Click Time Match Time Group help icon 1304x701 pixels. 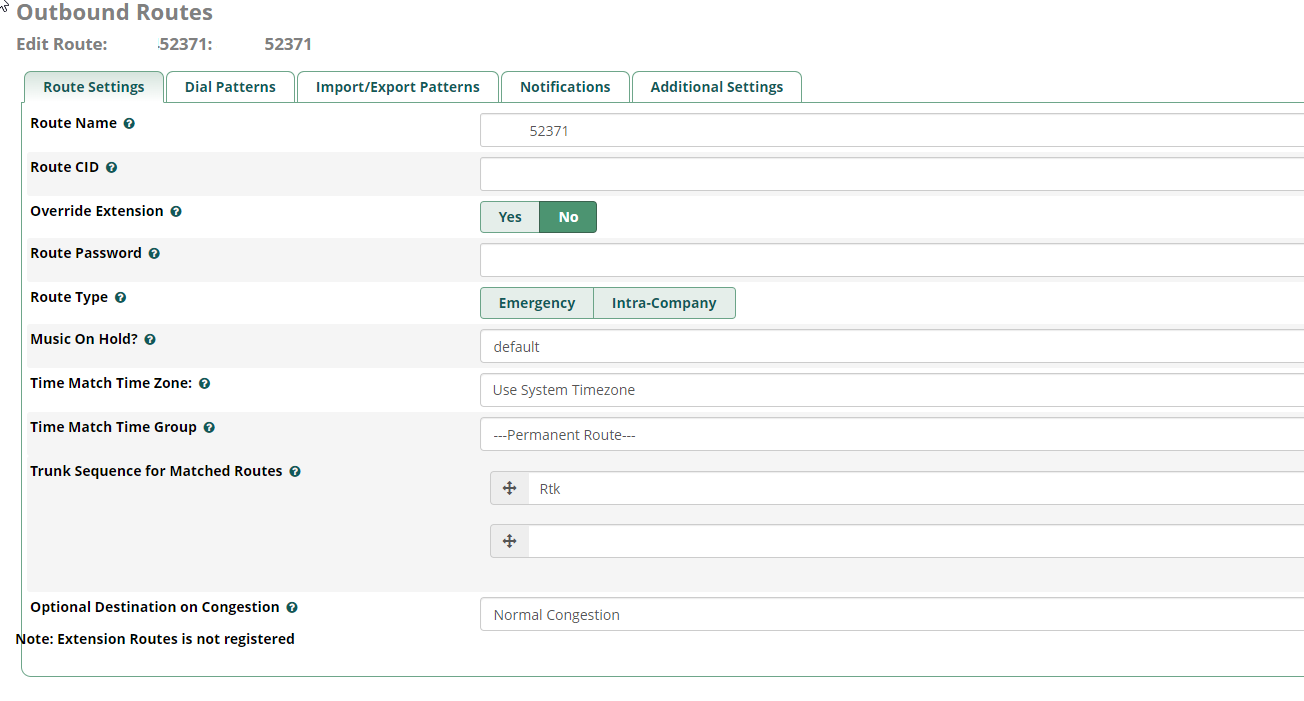[209, 428]
